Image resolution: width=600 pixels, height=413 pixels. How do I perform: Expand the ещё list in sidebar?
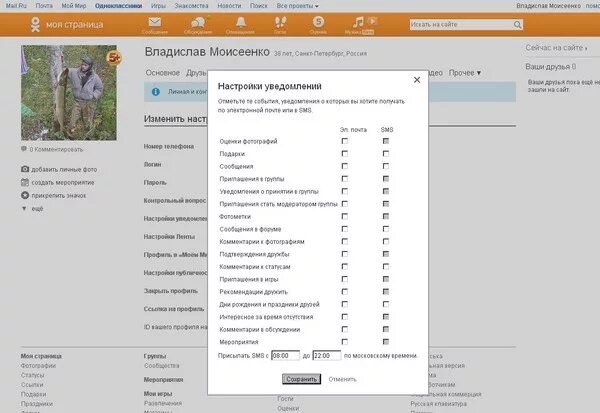(x=33, y=209)
